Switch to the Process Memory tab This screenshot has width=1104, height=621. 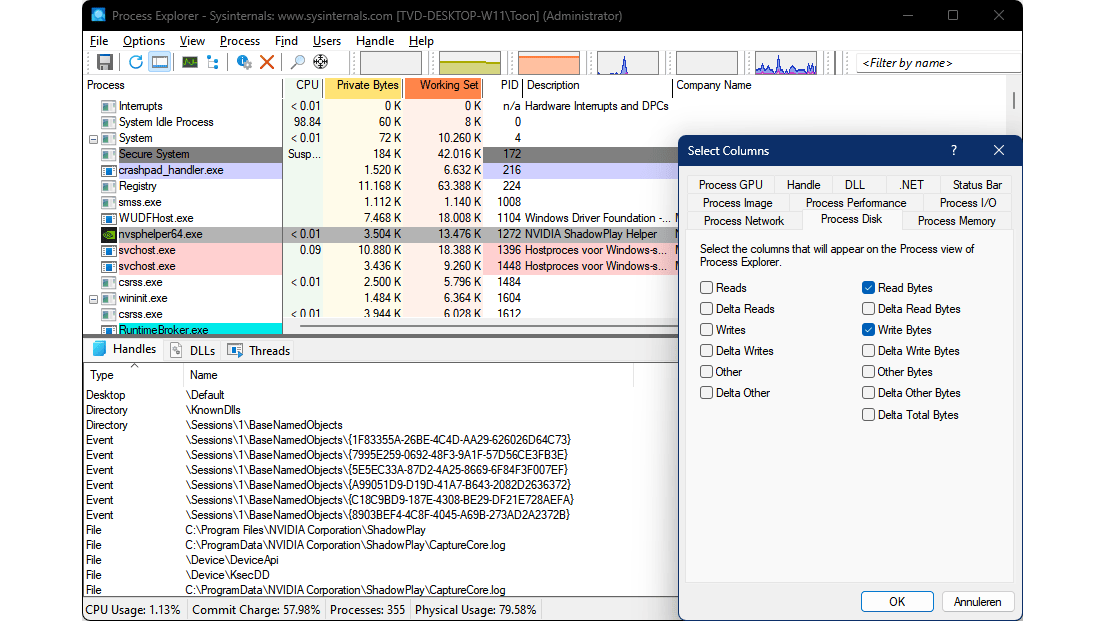[956, 221]
